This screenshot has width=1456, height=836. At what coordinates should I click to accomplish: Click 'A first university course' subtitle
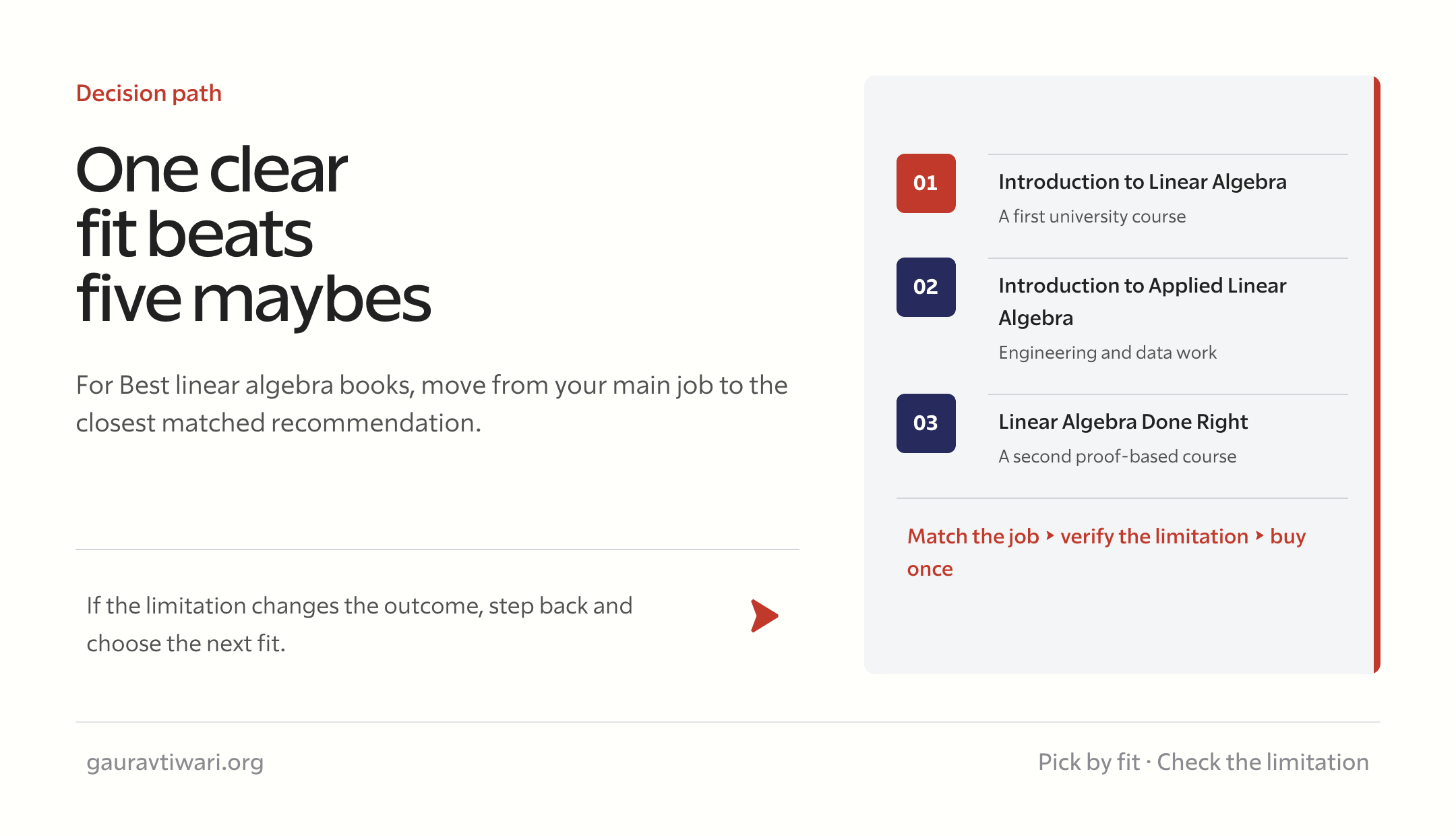[1092, 216]
